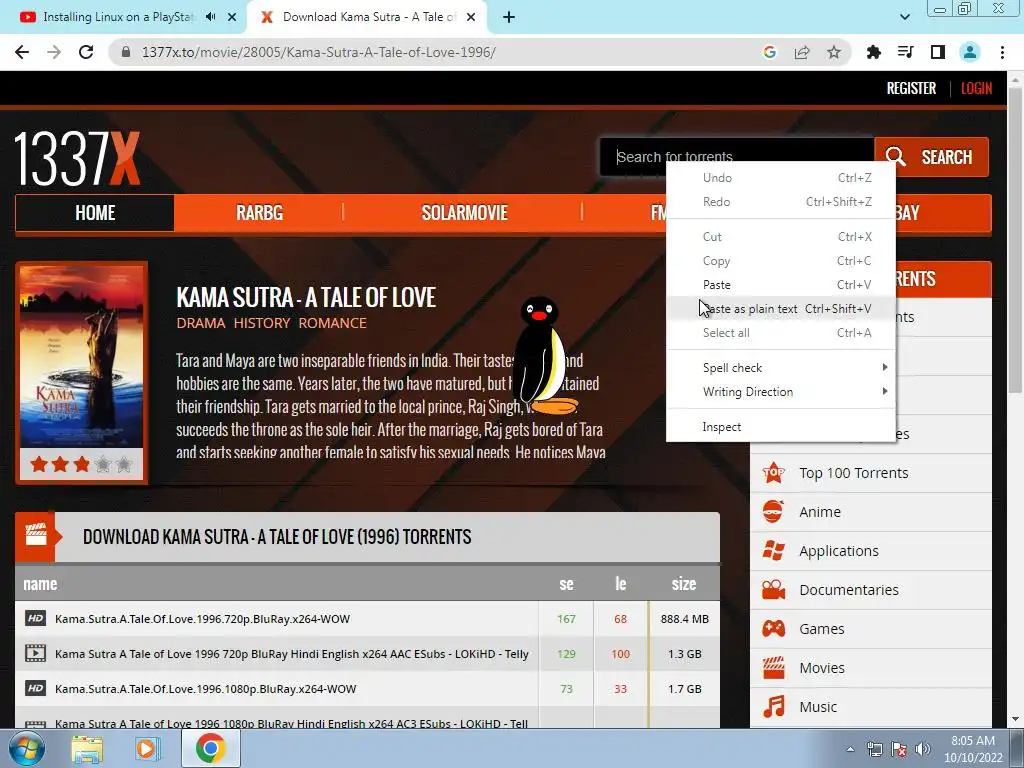Image resolution: width=1024 pixels, height=768 pixels.
Task: Open Kama.Sutra 720p BluRay x264-WOW torrent
Action: [202, 618]
